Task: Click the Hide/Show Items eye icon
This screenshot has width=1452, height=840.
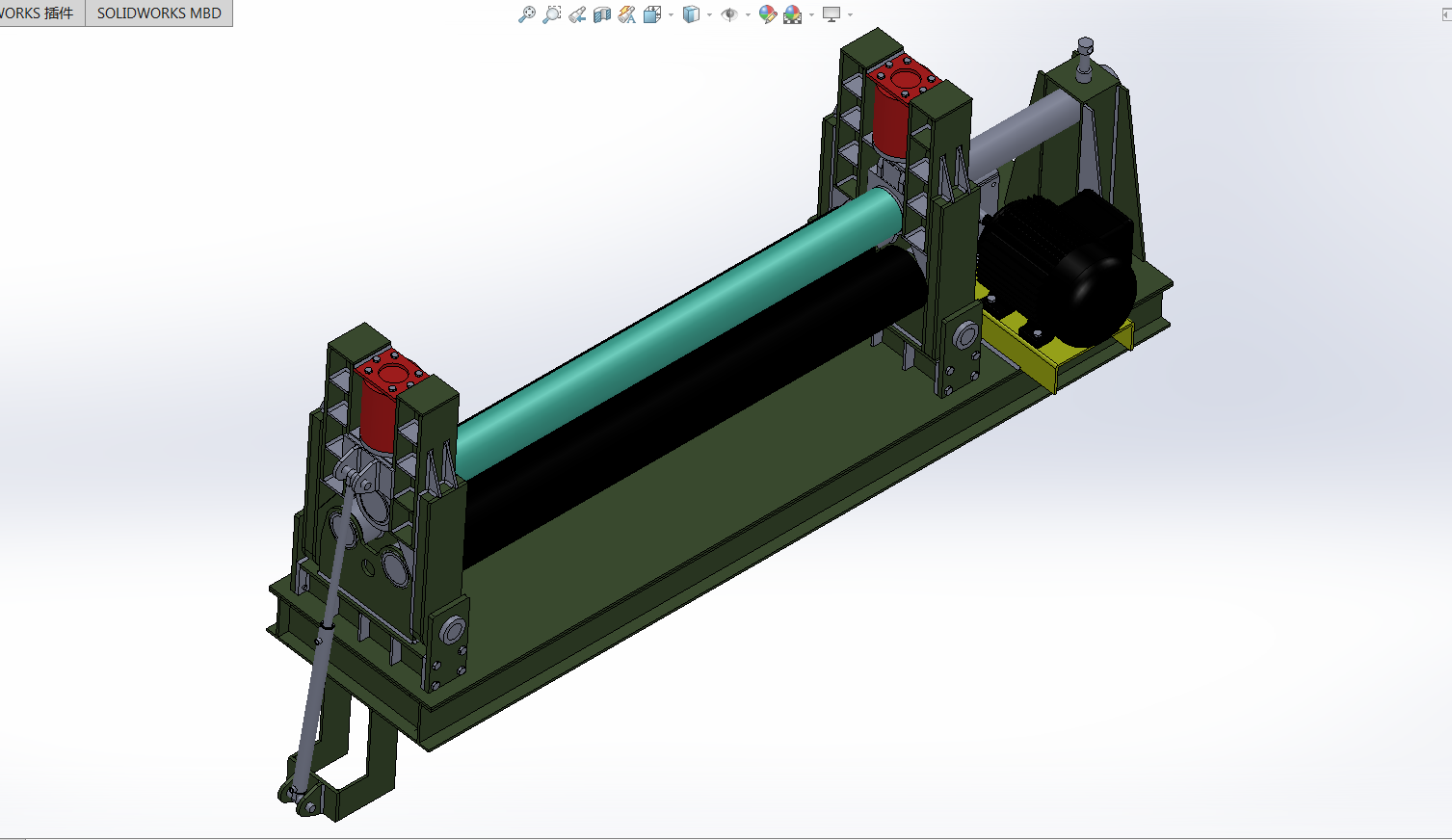Action: pyautogui.click(x=729, y=14)
